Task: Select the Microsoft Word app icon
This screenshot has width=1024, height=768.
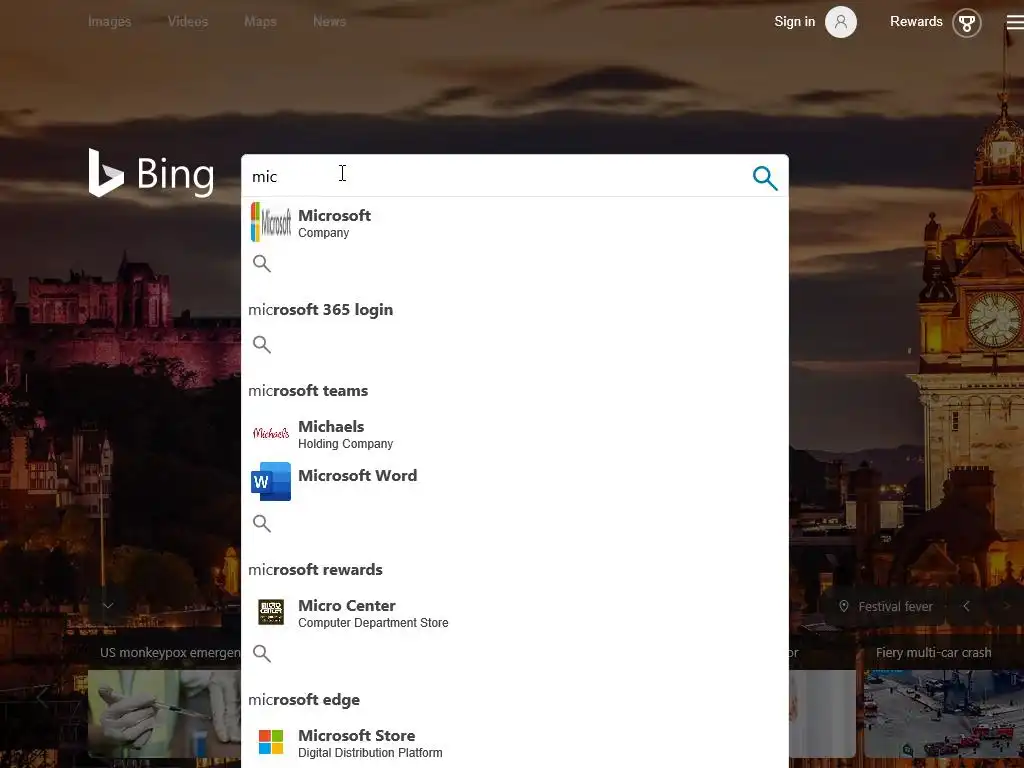Action: pyautogui.click(x=271, y=481)
